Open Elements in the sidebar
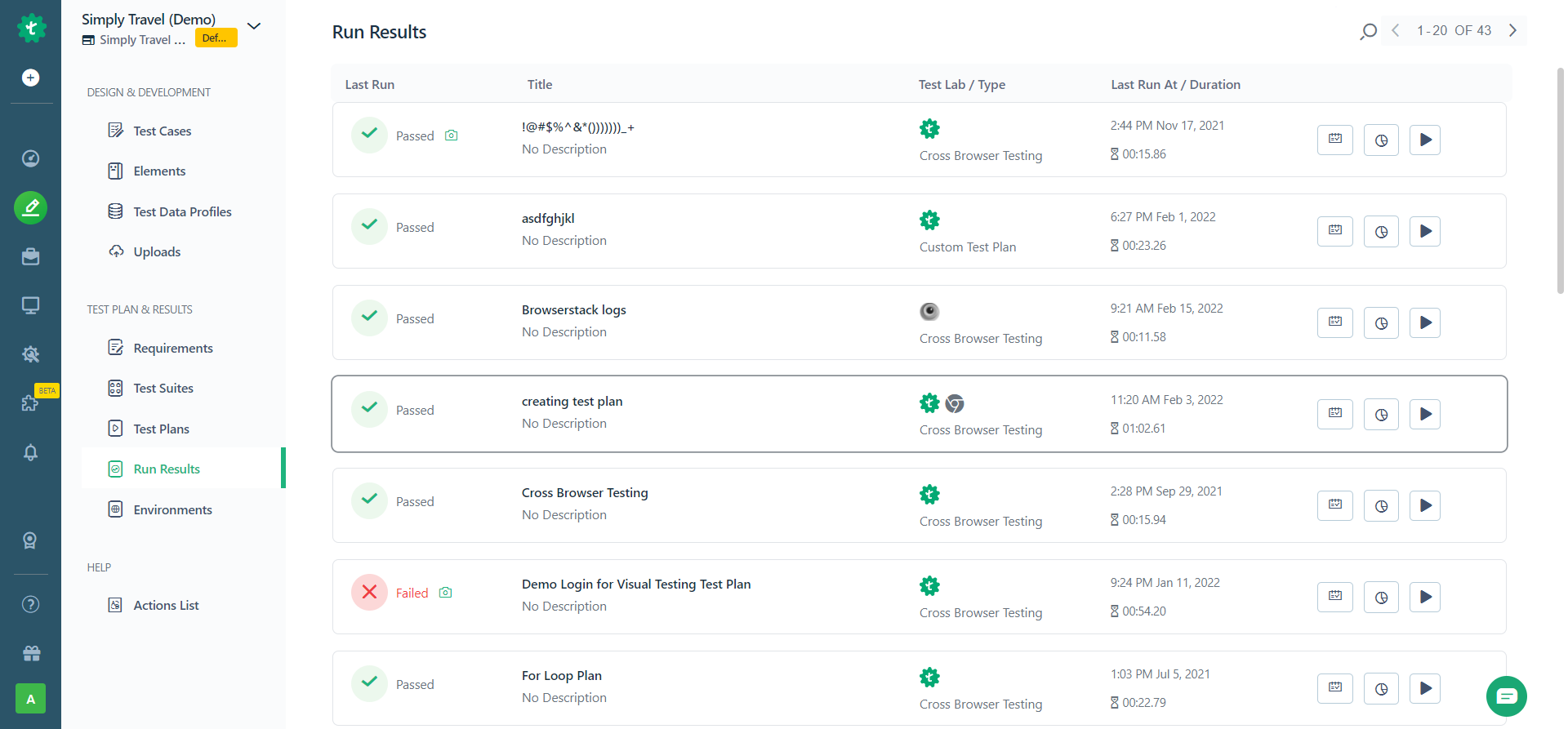This screenshot has width=1568, height=729. [159, 171]
